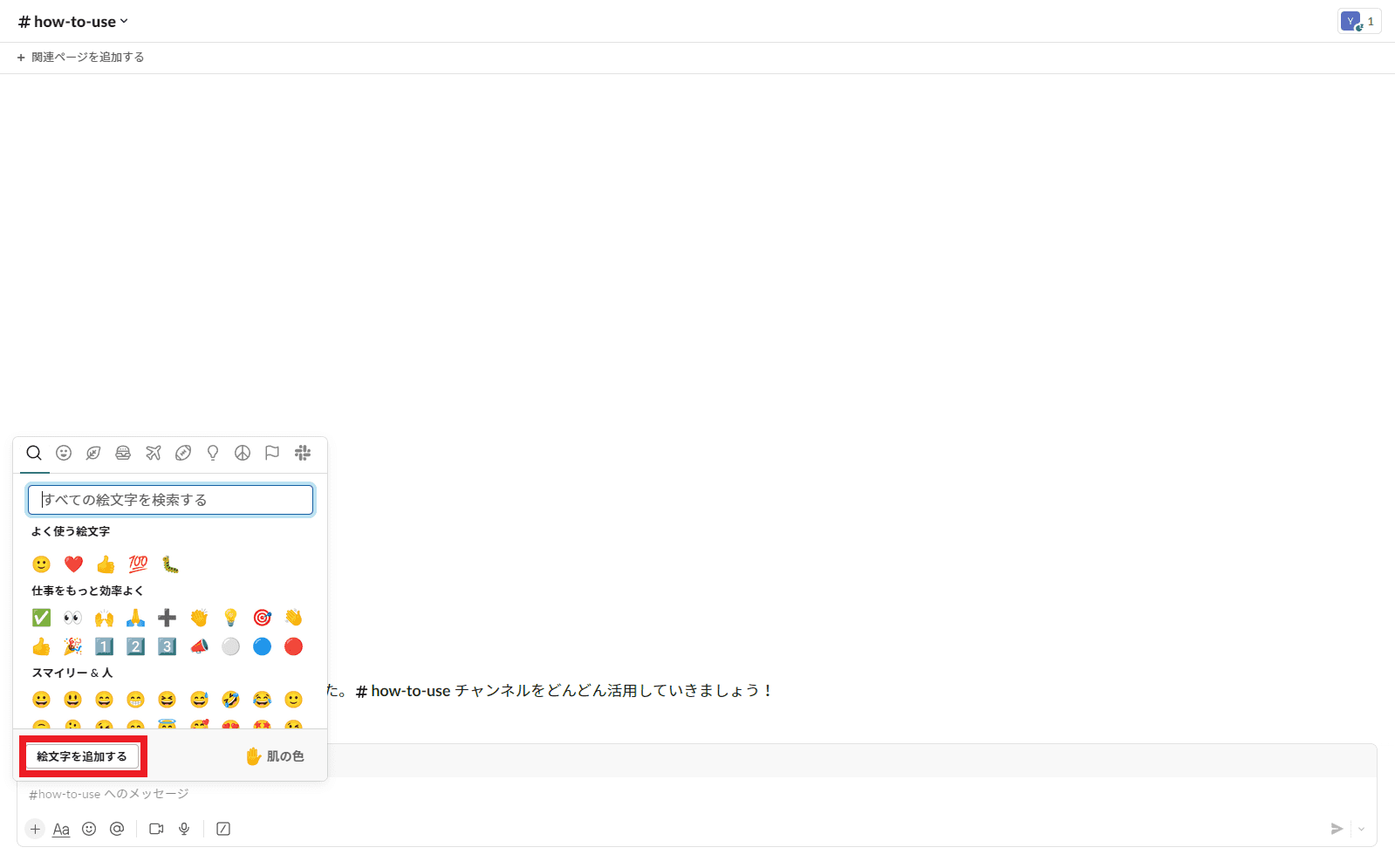1395x868 pixels.
Task: Switch to the Symbols peace sign tab
Action: tap(243, 453)
